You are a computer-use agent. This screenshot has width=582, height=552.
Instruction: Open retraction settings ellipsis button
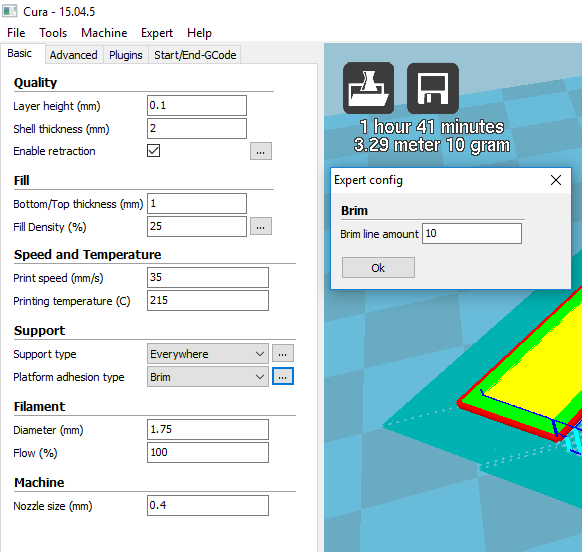pos(261,151)
